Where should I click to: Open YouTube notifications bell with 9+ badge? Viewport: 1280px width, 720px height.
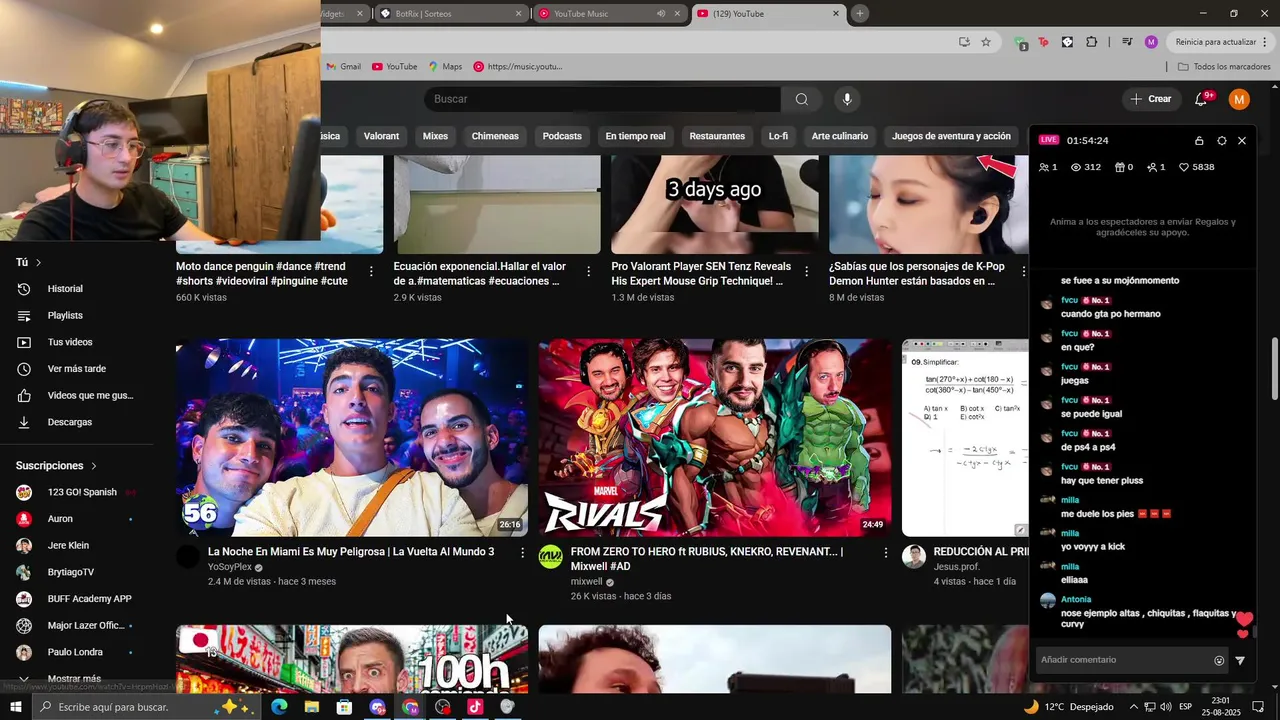pyautogui.click(x=1203, y=99)
